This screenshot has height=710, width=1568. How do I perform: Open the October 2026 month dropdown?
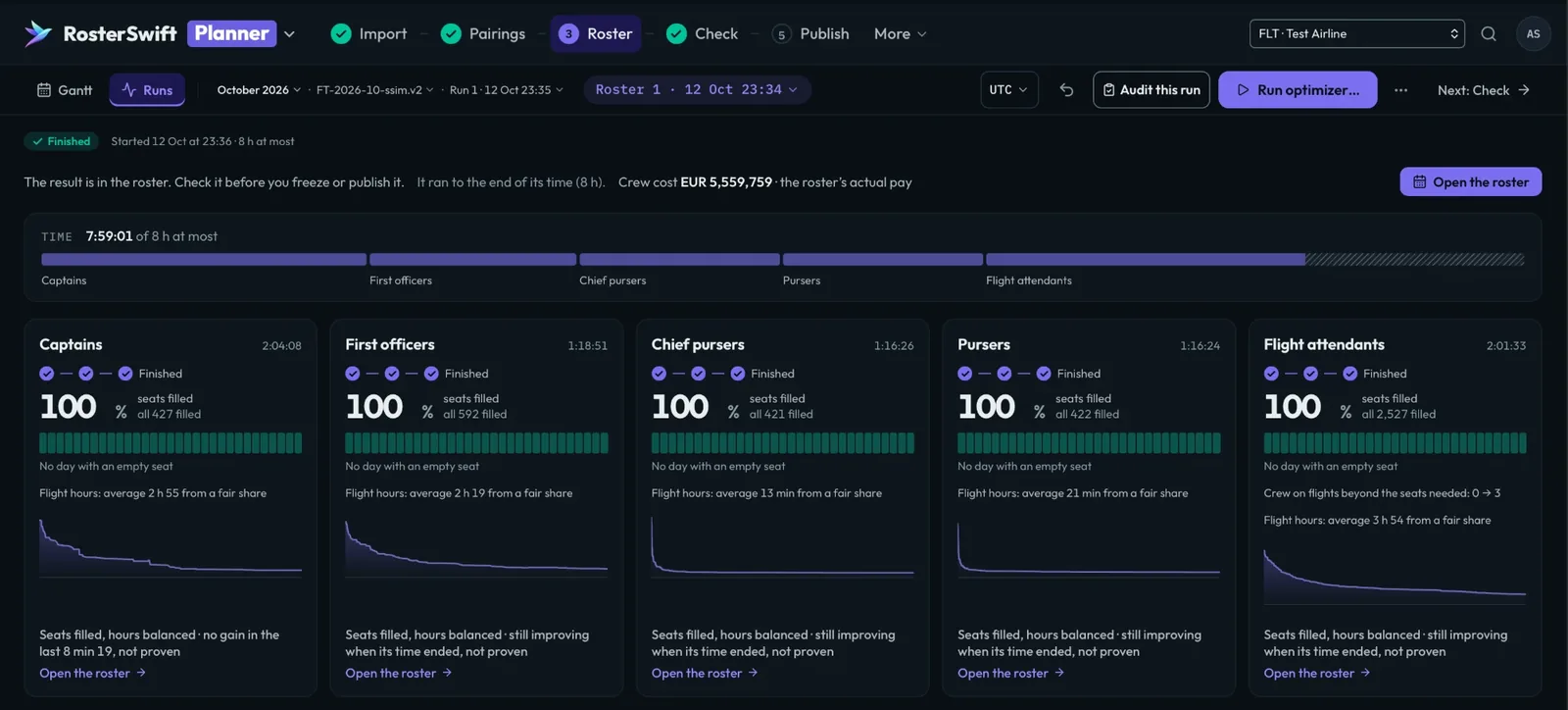click(x=259, y=90)
